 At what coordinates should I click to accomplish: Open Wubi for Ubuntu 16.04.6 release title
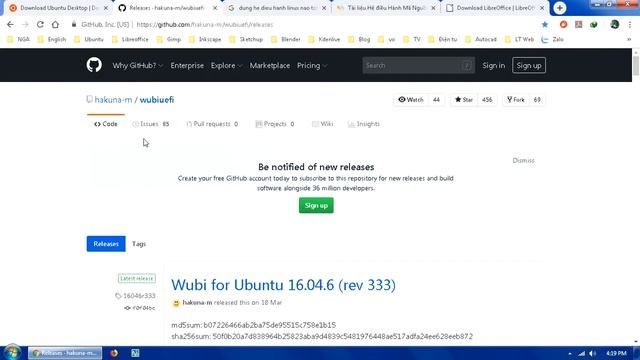click(x=283, y=284)
